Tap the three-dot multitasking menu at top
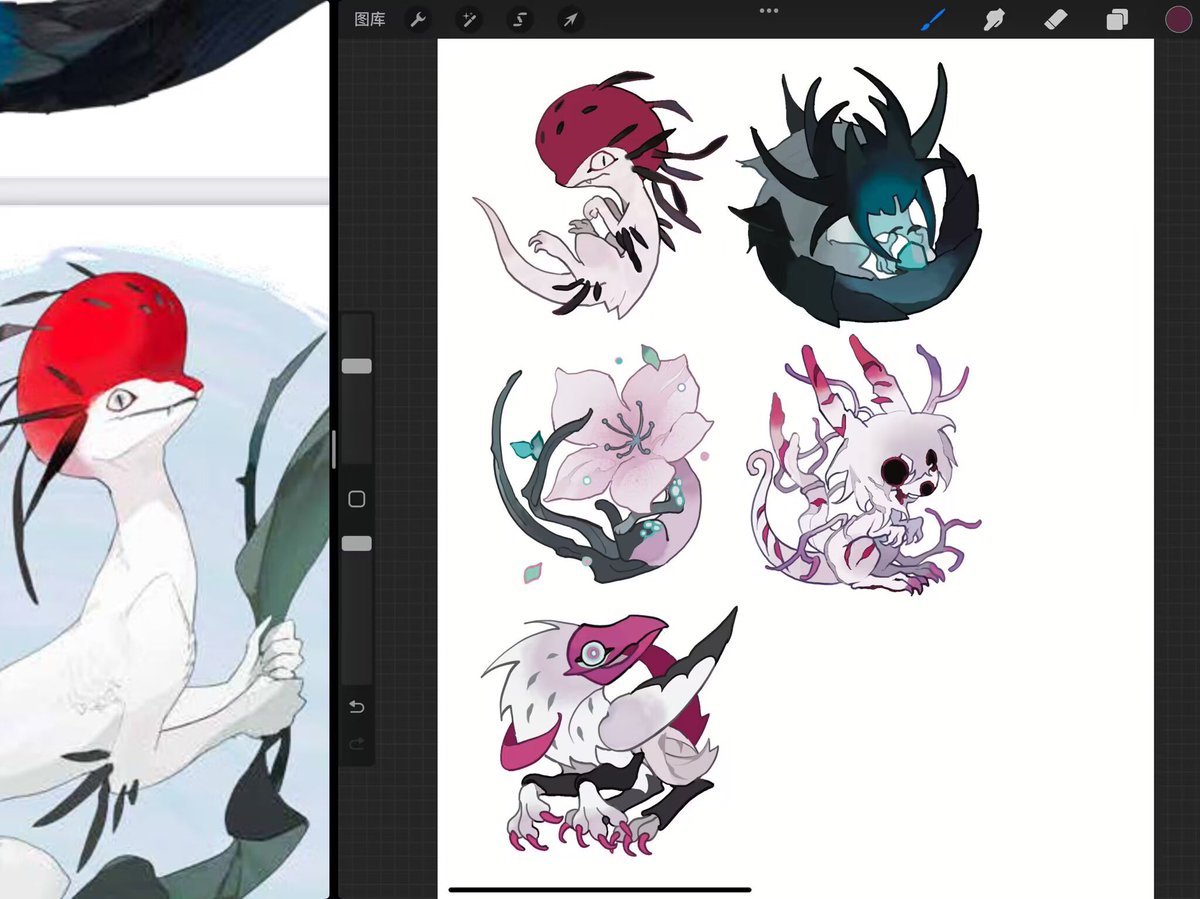This screenshot has width=1200, height=899. coord(769,10)
